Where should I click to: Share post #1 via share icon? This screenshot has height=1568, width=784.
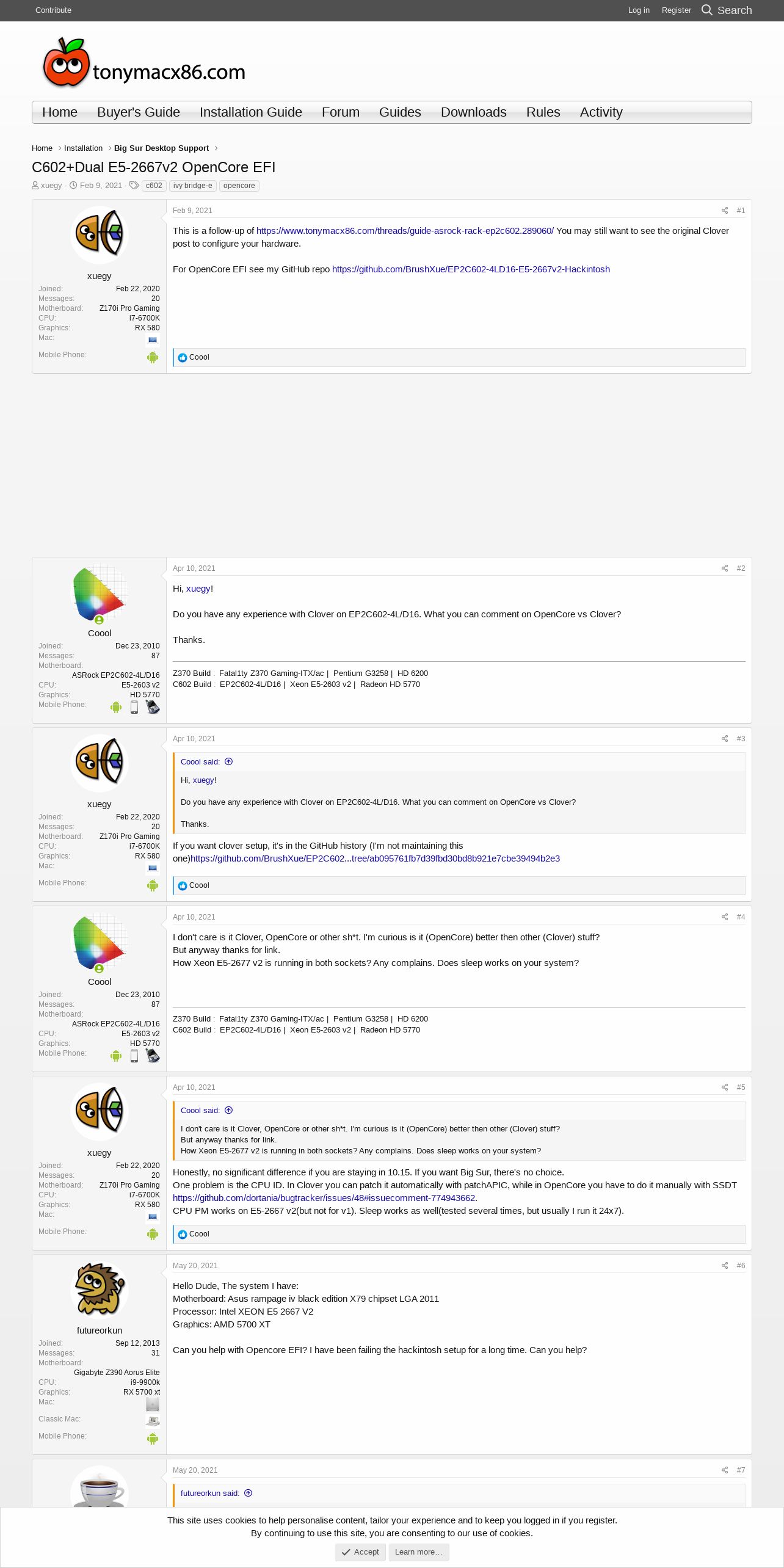tap(725, 211)
